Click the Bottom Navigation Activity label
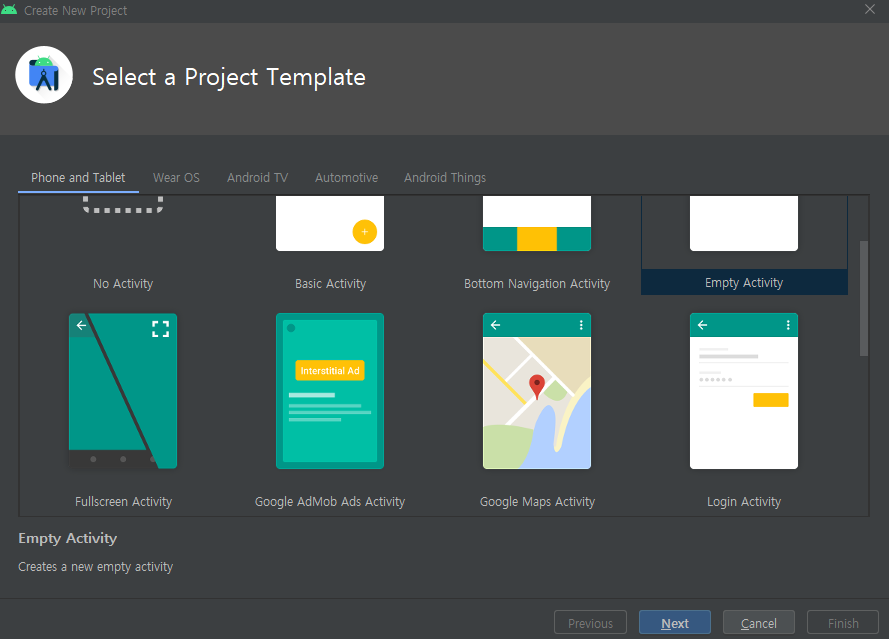Viewport: 889px width, 639px height. point(537,283)
